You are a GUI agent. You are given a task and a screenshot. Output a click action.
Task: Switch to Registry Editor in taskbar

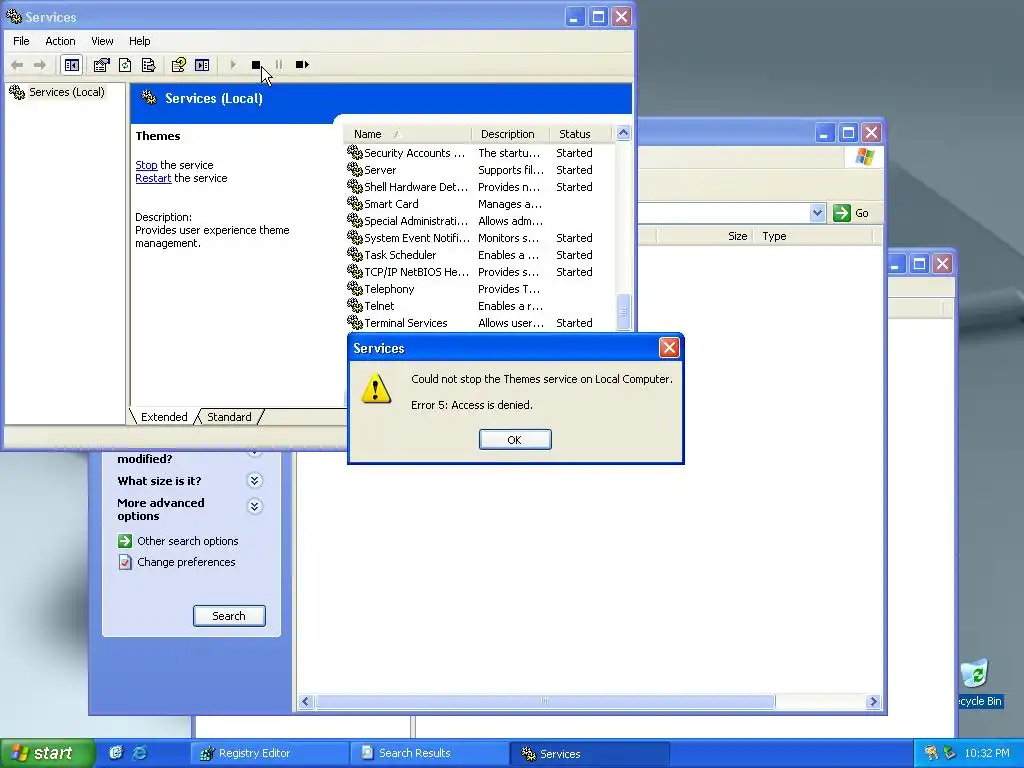(x=270, y=753)
